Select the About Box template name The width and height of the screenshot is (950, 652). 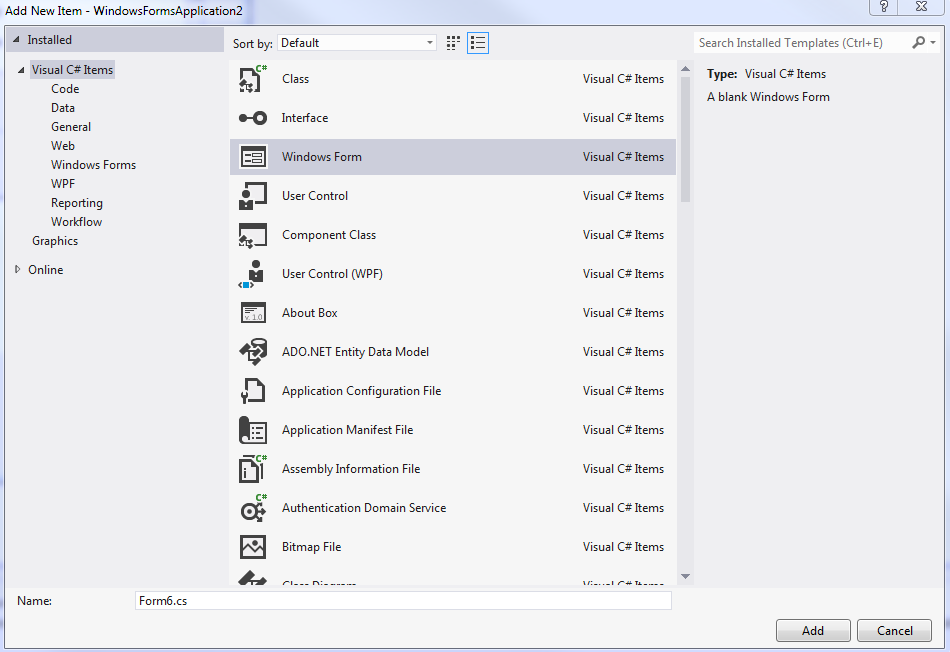310,313
